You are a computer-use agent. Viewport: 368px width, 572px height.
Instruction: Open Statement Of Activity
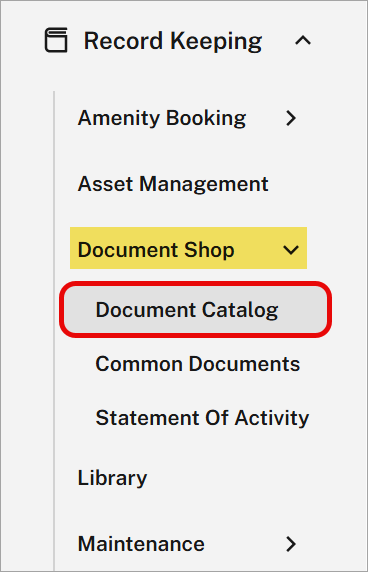coord(202,418)
